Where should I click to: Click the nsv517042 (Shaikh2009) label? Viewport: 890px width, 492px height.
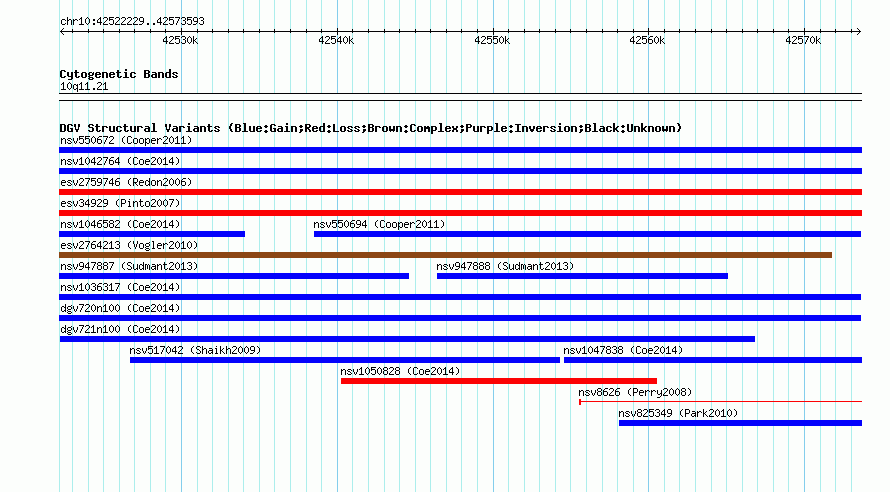tap(195, 350)
